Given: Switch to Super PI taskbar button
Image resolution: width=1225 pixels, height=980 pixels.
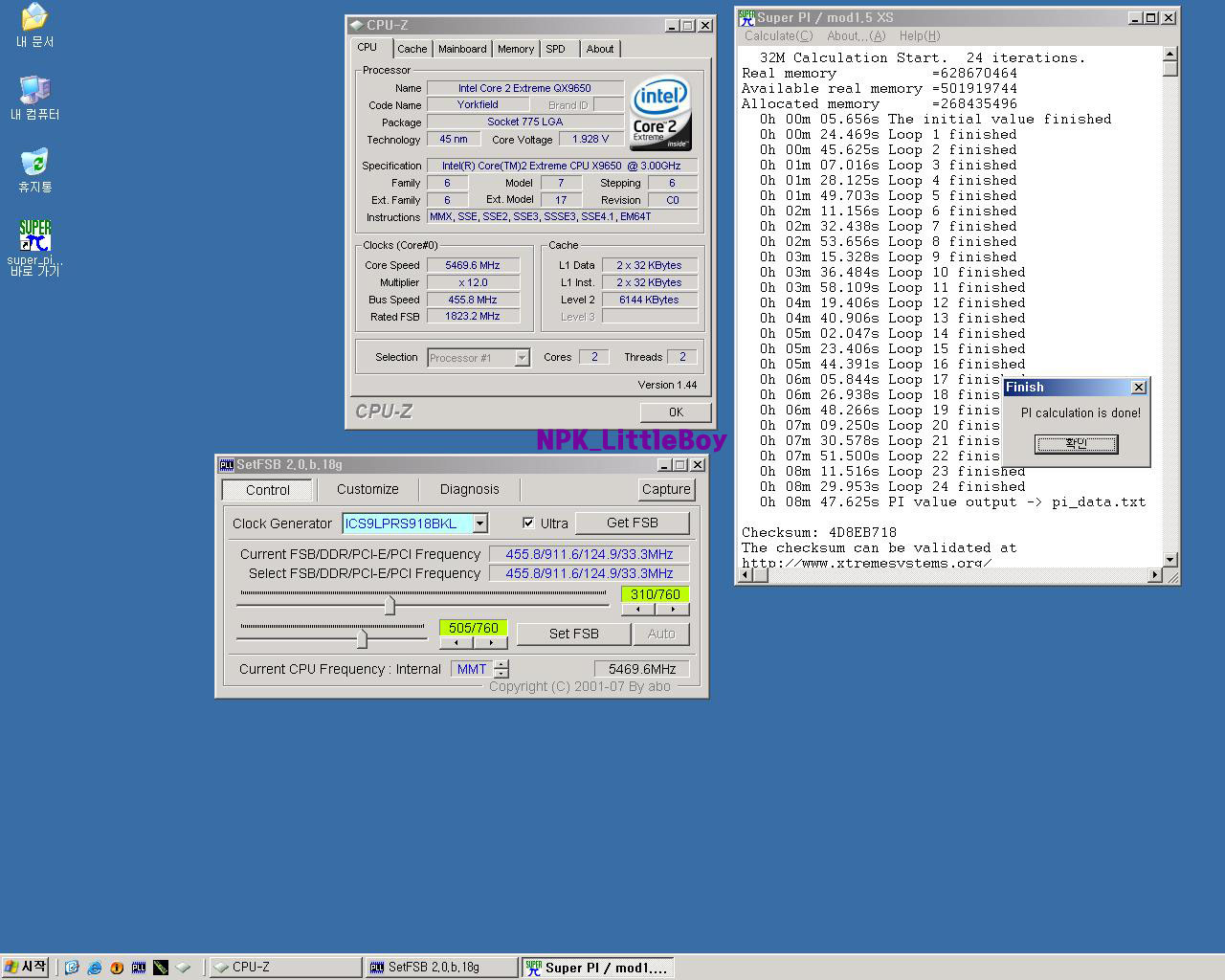Looking at the screenshot, I should pos(598,968).
